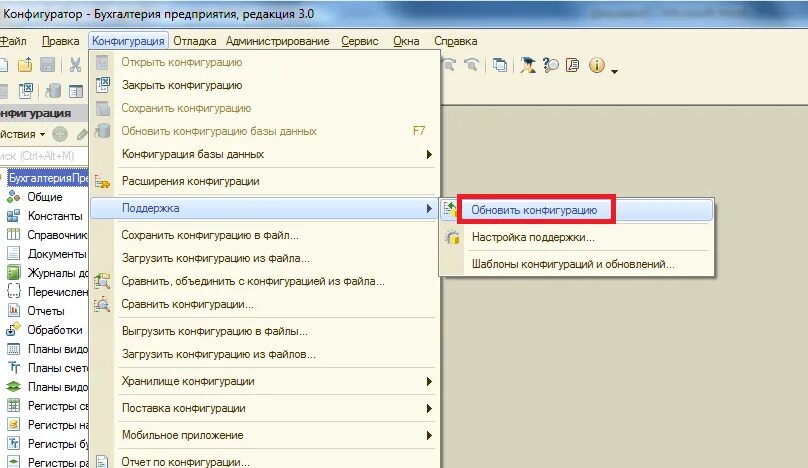Click the find previous search icon
The height and width of the screenshot is (468, 808).
point(472,65)
